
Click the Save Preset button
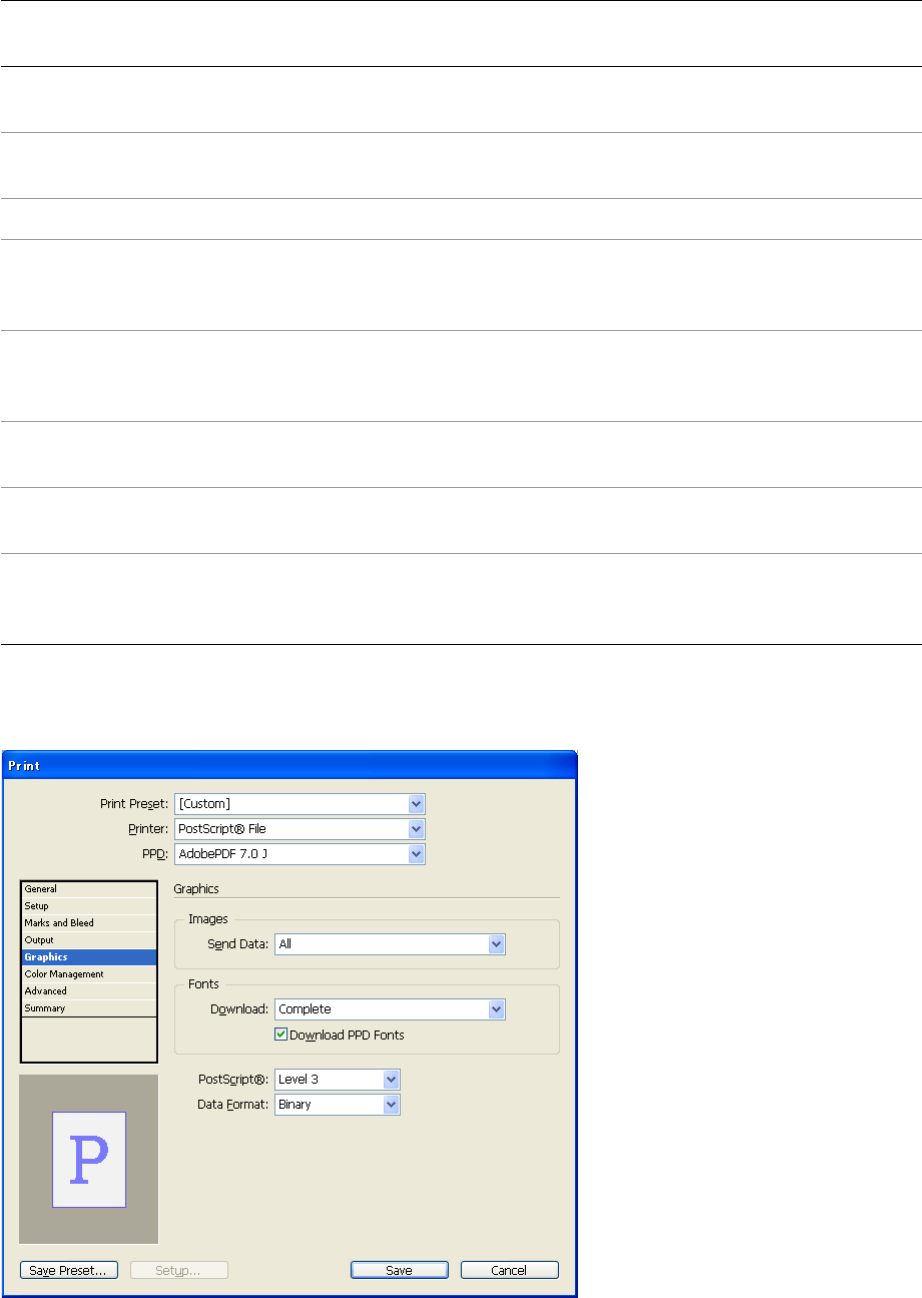(69, 1270)
